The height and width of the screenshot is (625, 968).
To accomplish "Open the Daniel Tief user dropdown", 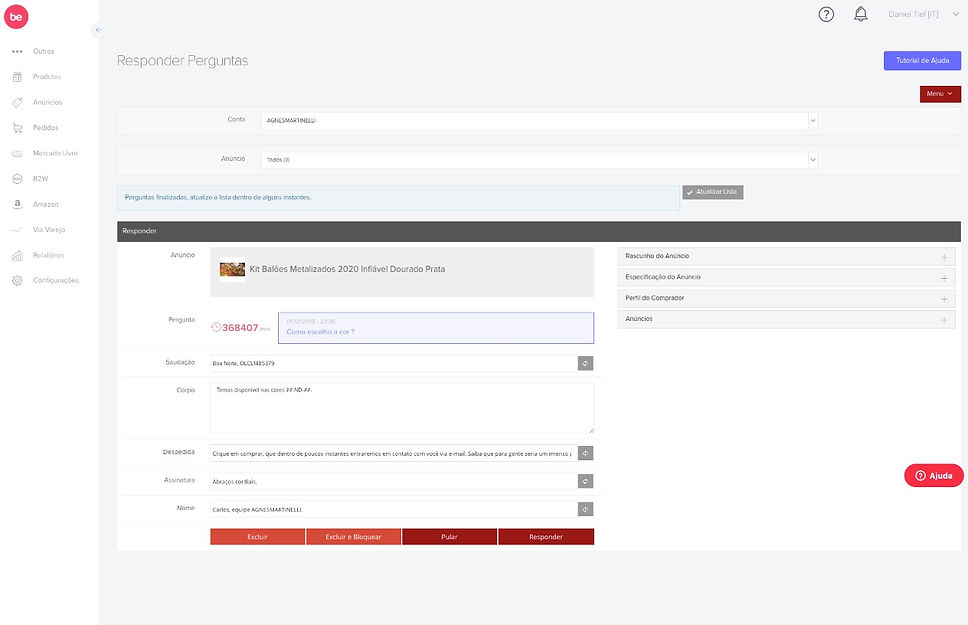I will point(924,14).
